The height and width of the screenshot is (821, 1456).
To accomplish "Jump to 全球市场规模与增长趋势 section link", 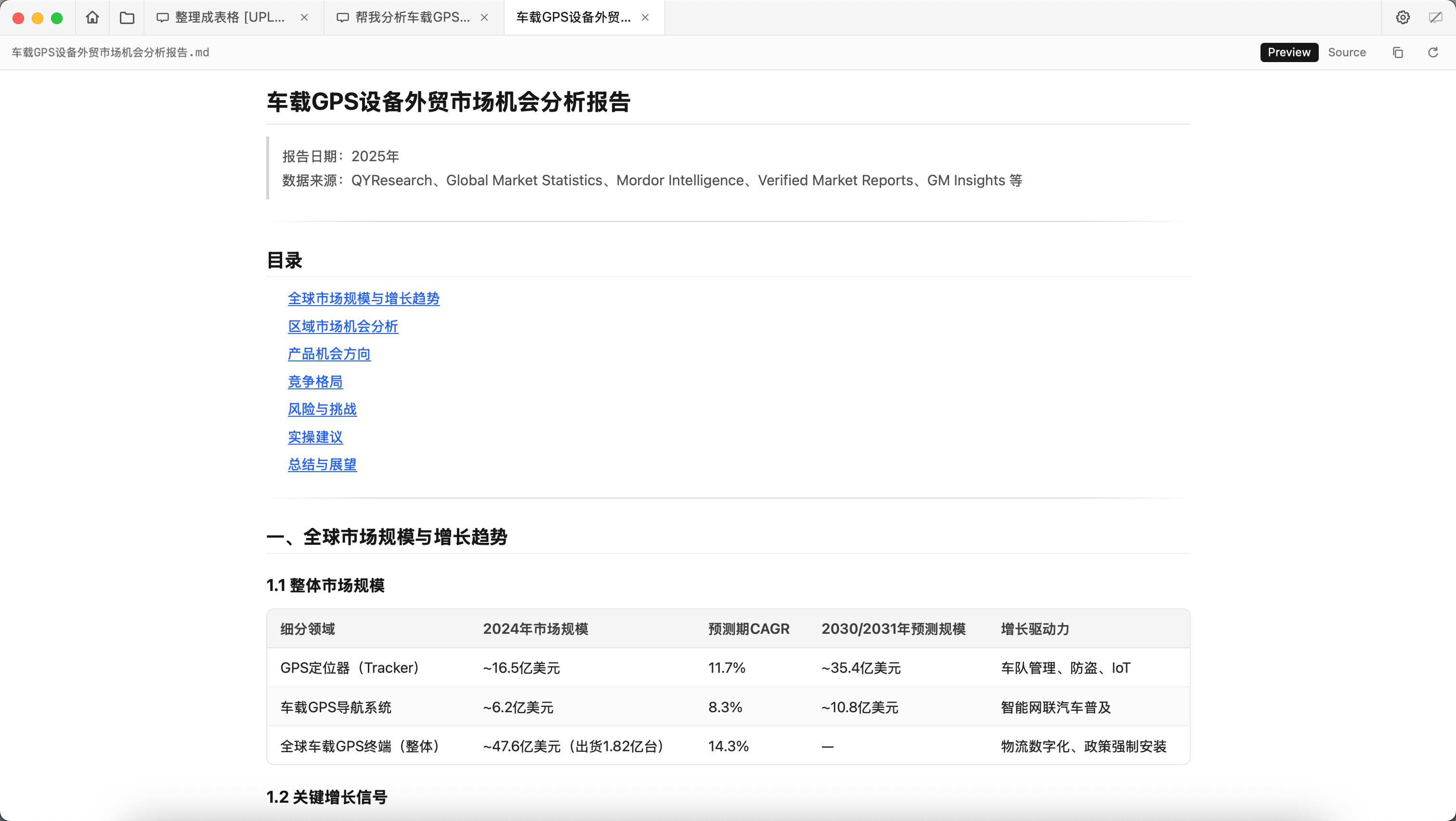I will 364,298.
